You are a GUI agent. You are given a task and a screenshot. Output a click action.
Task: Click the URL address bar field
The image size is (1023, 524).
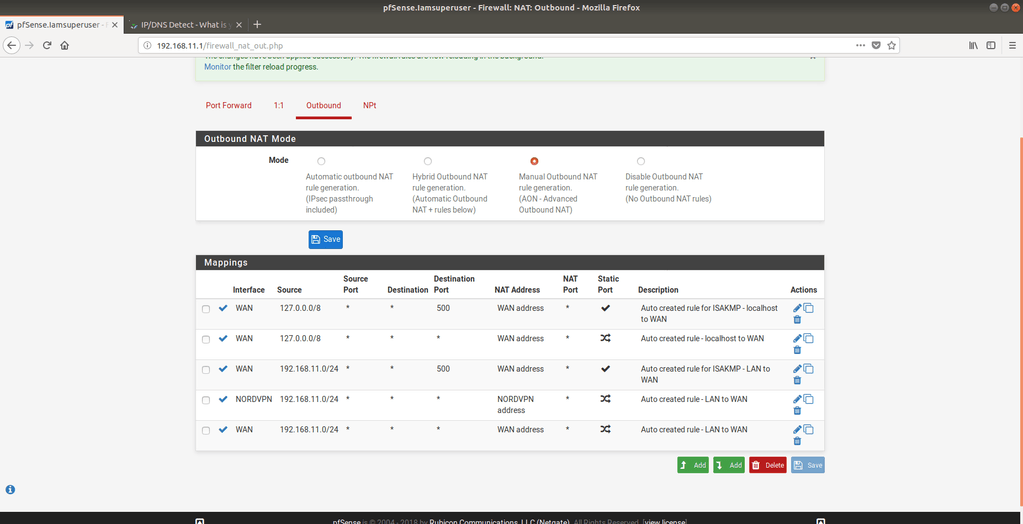[x=500, y=45]
